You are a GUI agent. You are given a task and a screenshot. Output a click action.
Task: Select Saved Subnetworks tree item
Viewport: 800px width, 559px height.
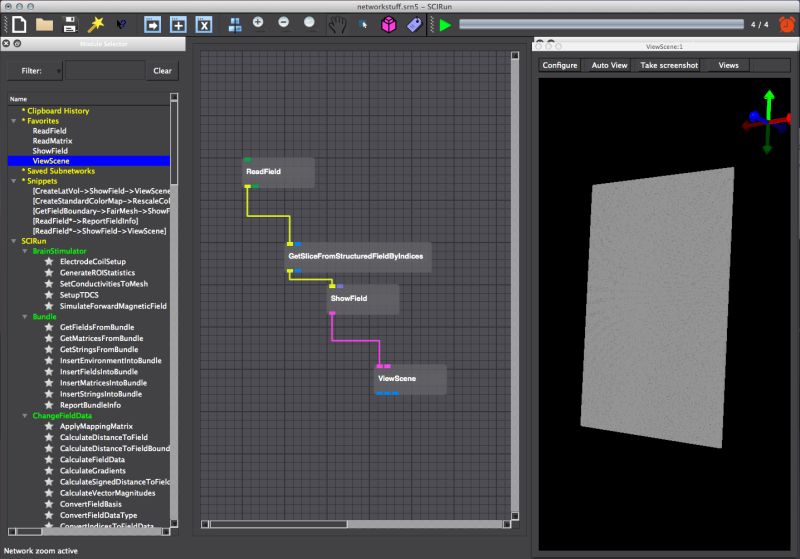(x=61, y=171)
